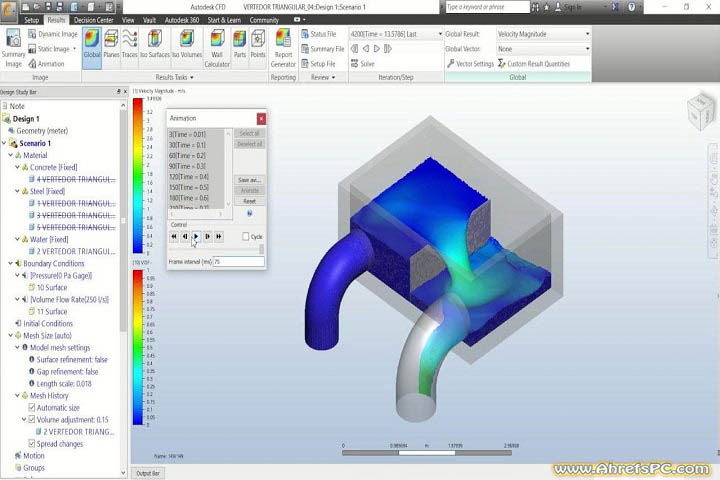Screen dimensions: 720x480
Task: Click the ViewCube in the viewport
Action: (701, 110)
